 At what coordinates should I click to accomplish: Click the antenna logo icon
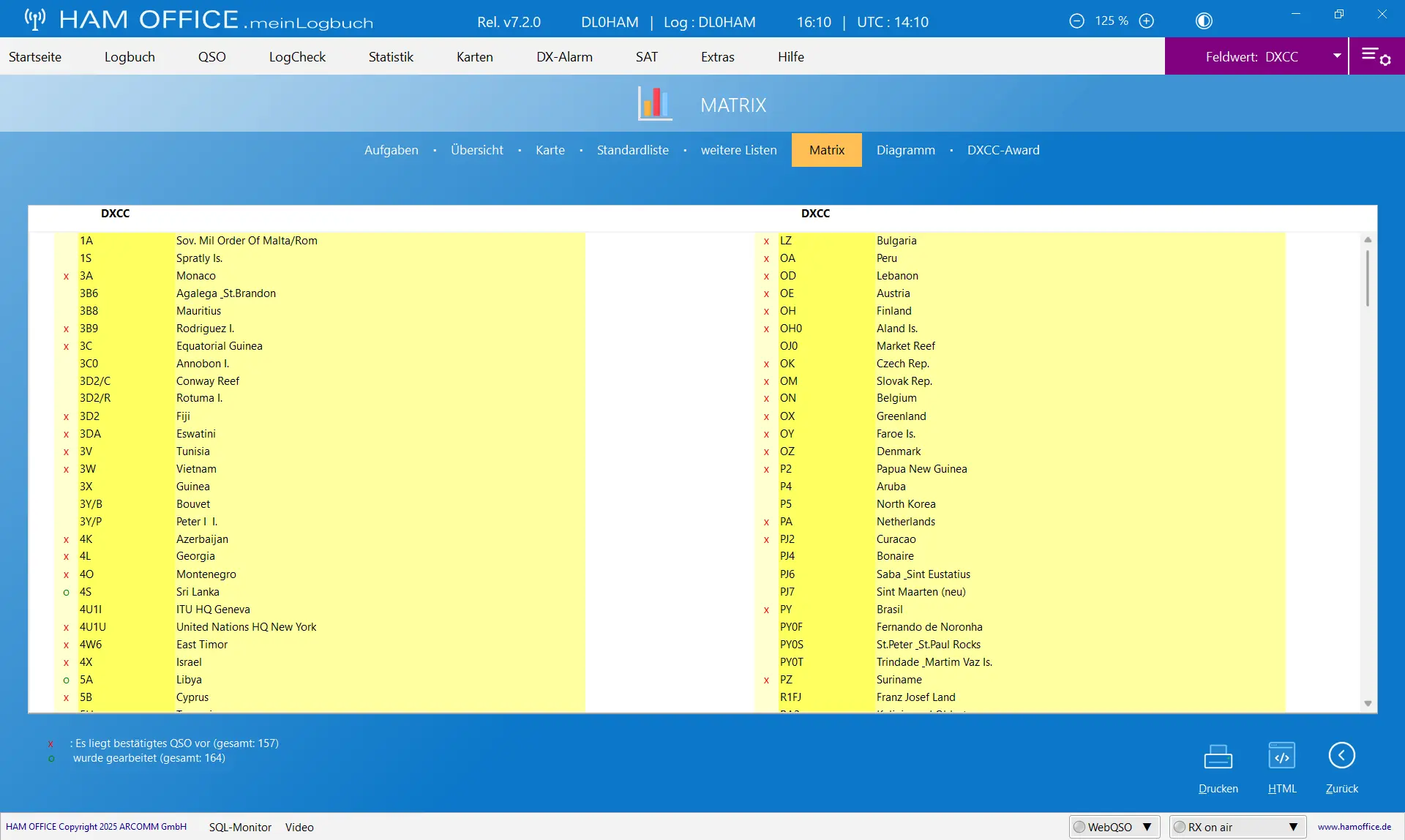tap(34, 19)
